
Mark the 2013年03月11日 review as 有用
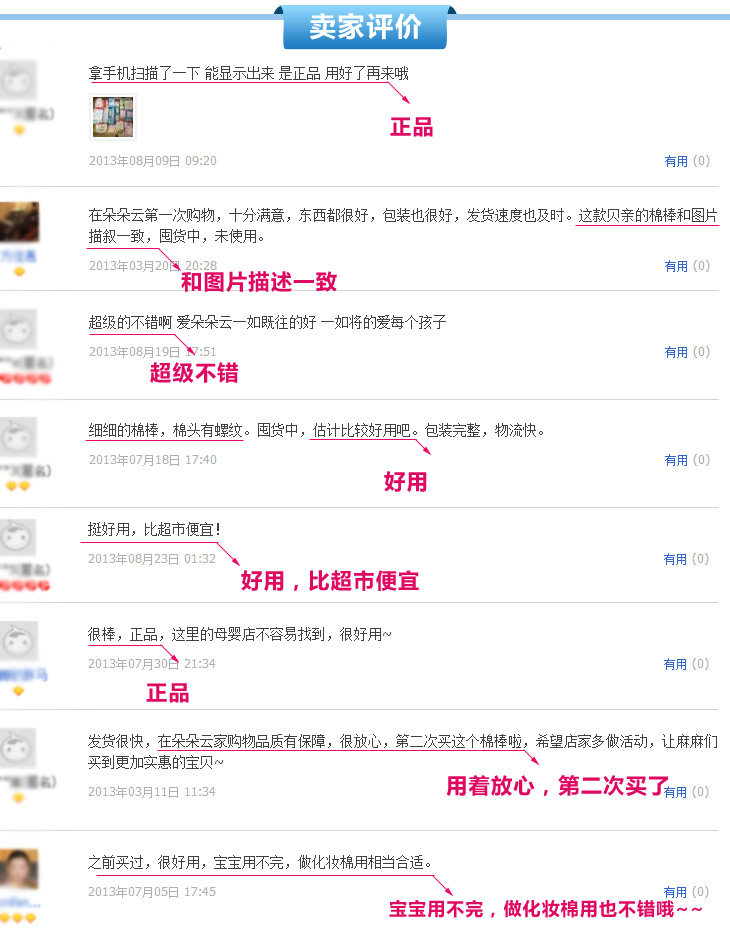[x=675, y=792]
